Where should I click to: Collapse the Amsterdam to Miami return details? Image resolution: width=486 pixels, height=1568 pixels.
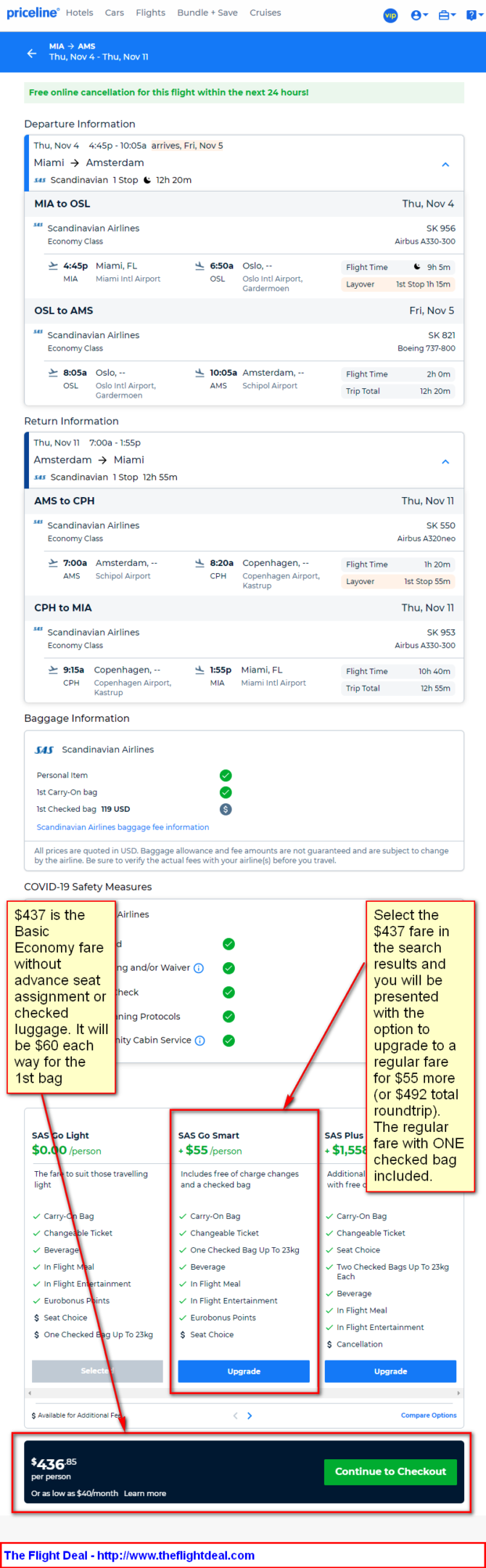[445, 461]
